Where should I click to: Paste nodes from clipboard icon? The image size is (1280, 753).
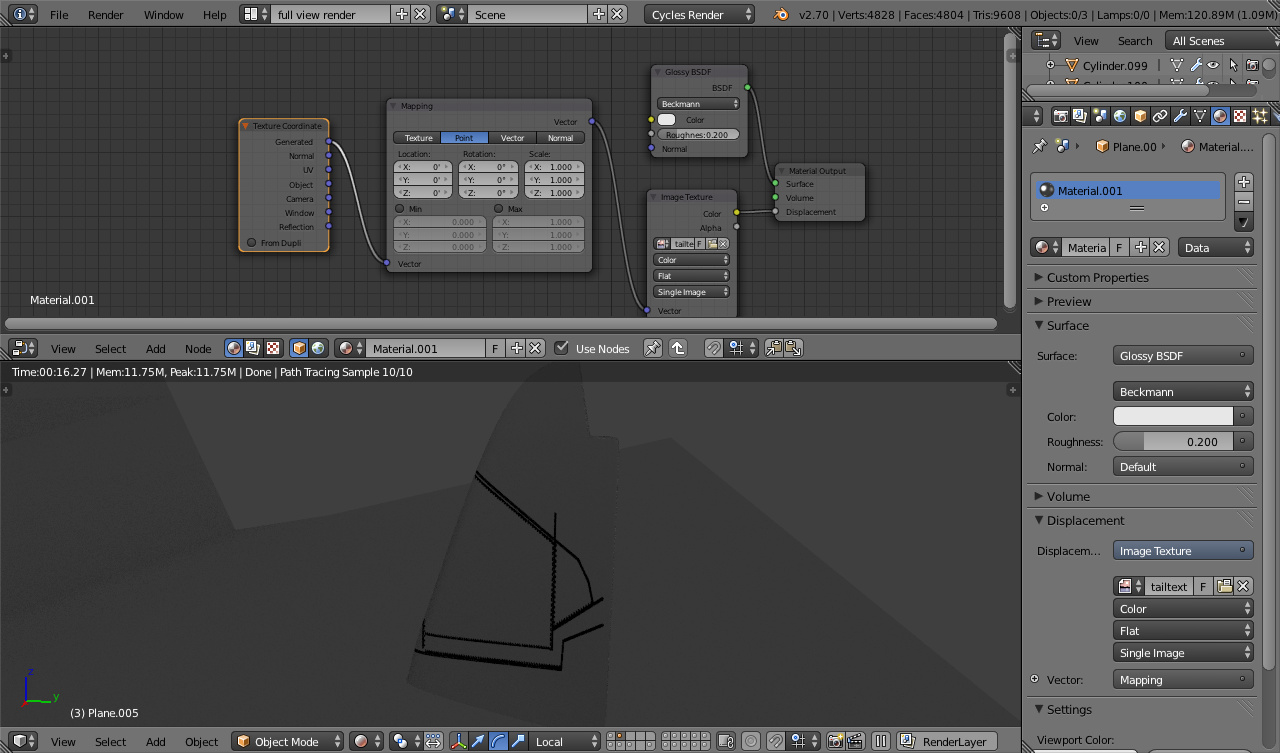[793, 348]
